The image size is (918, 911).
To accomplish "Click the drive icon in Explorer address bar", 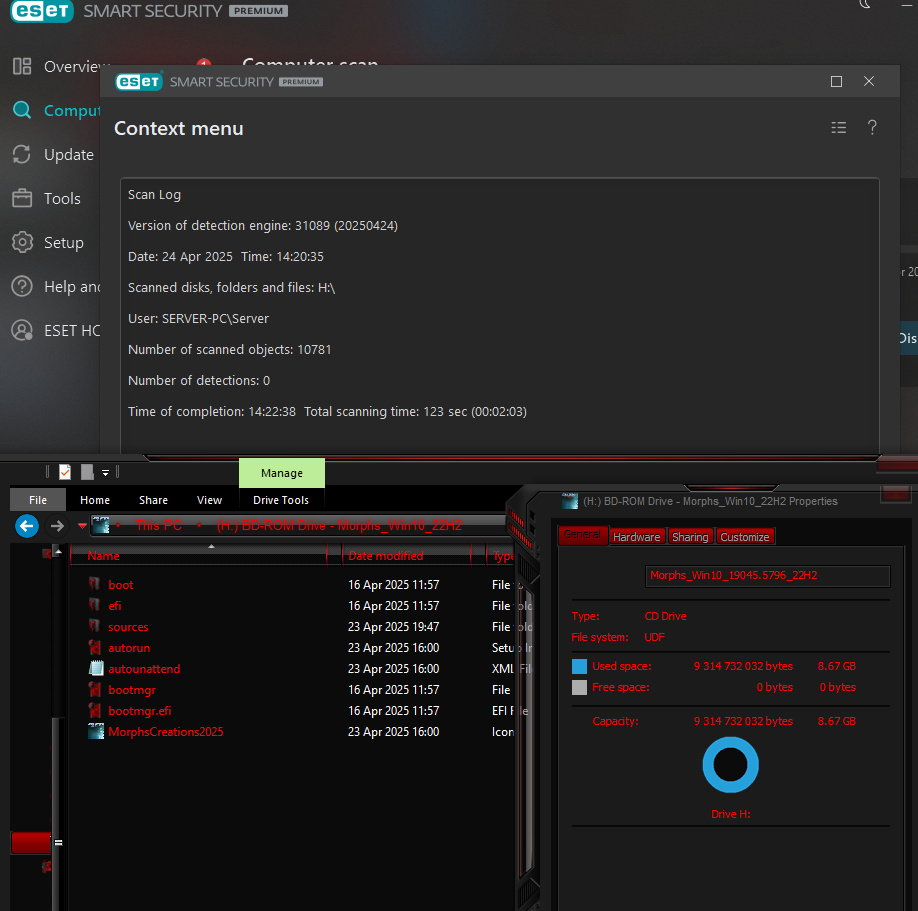I will [x=101, y=525].
